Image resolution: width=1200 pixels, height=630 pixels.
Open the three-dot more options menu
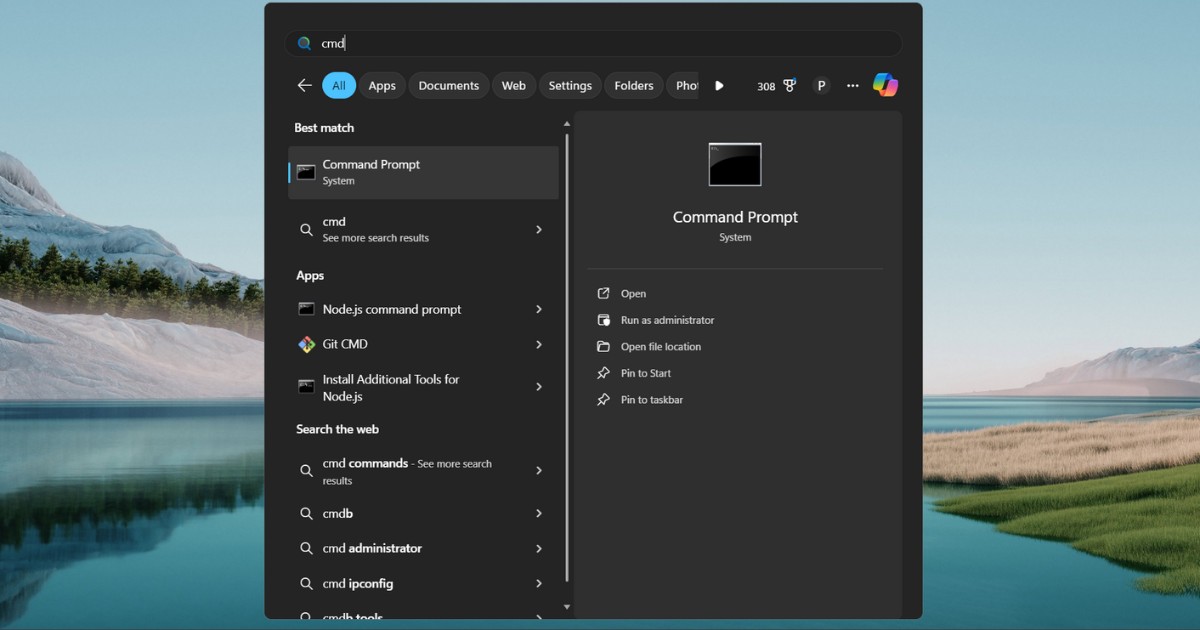coord(853,86)
